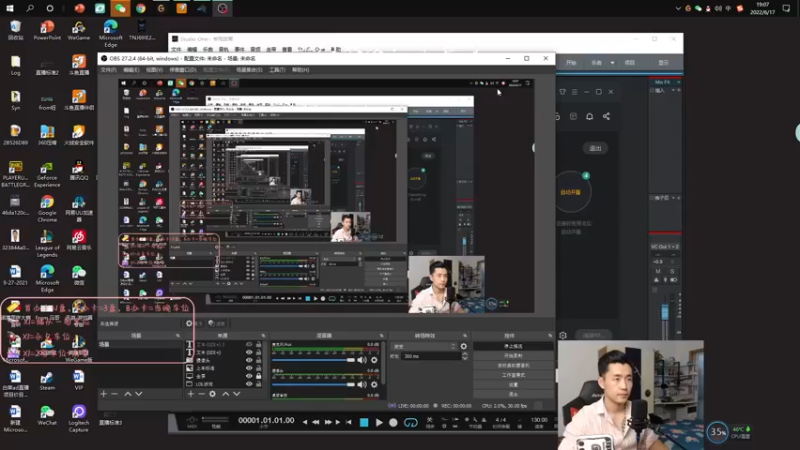Open OBS 文件(F) menu

point(108,70)
